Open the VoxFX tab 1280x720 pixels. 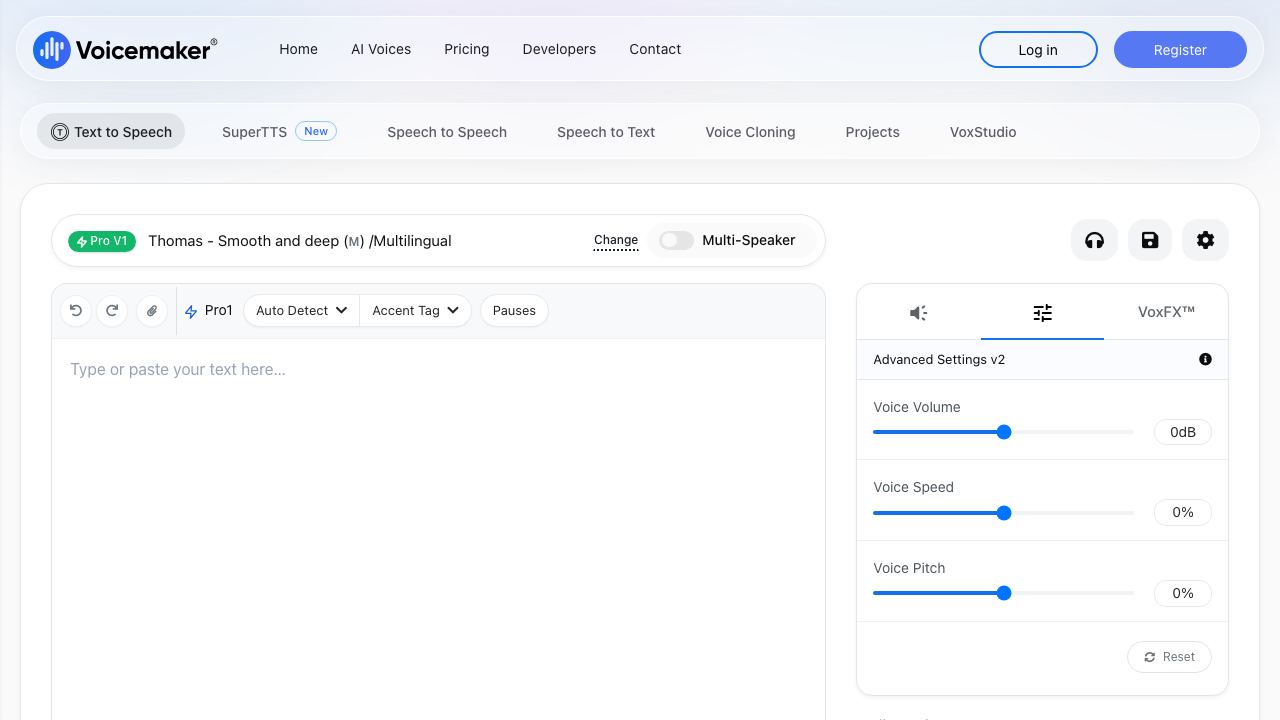coord(1166,312)
